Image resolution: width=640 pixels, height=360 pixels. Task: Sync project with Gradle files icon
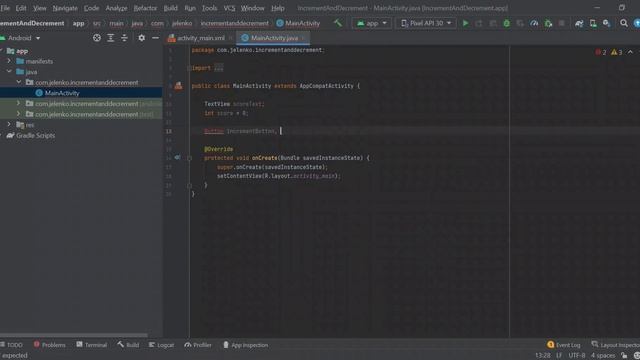point(579,23)
